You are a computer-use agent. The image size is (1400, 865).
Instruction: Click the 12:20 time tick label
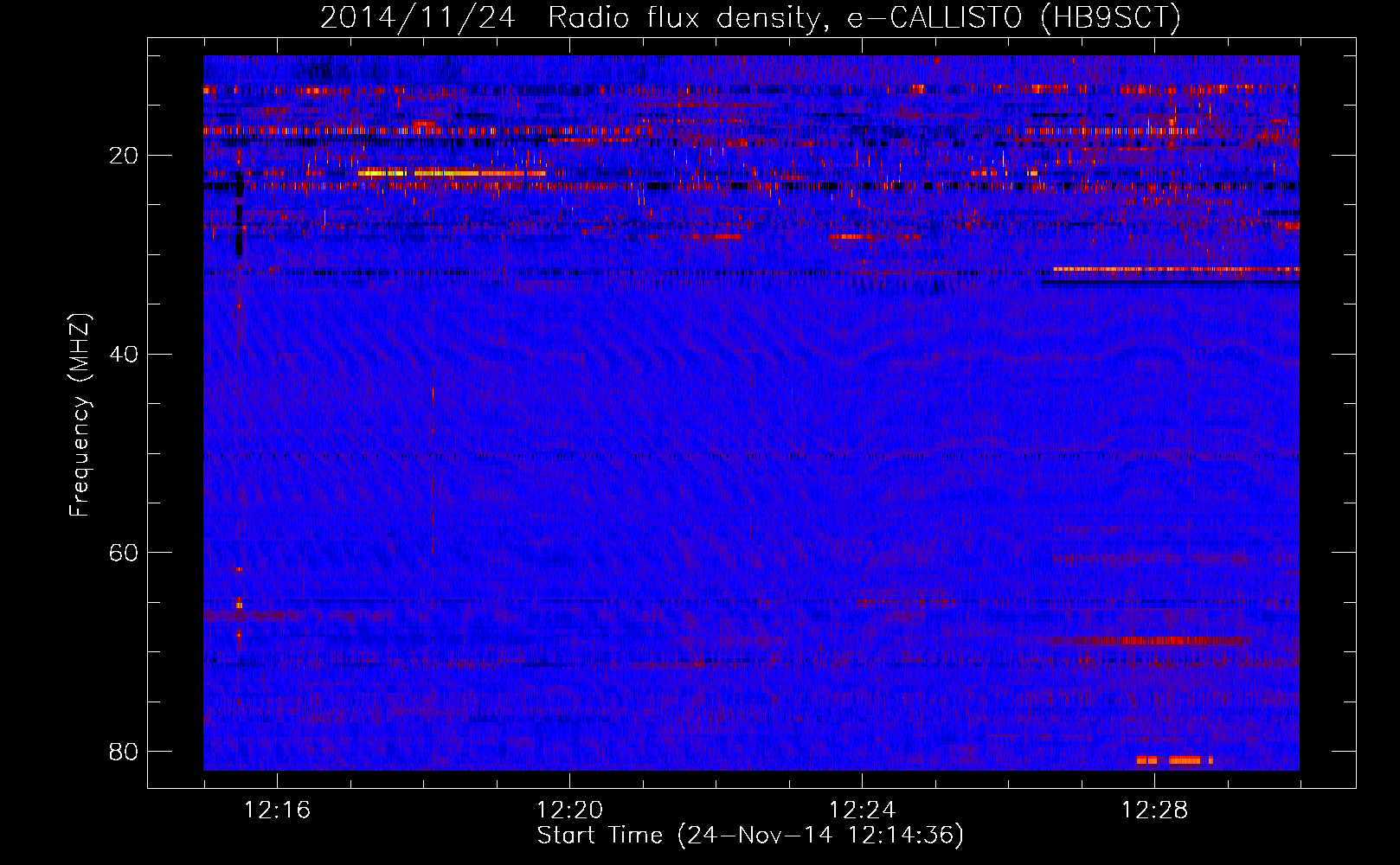click(x=569, y=811)
